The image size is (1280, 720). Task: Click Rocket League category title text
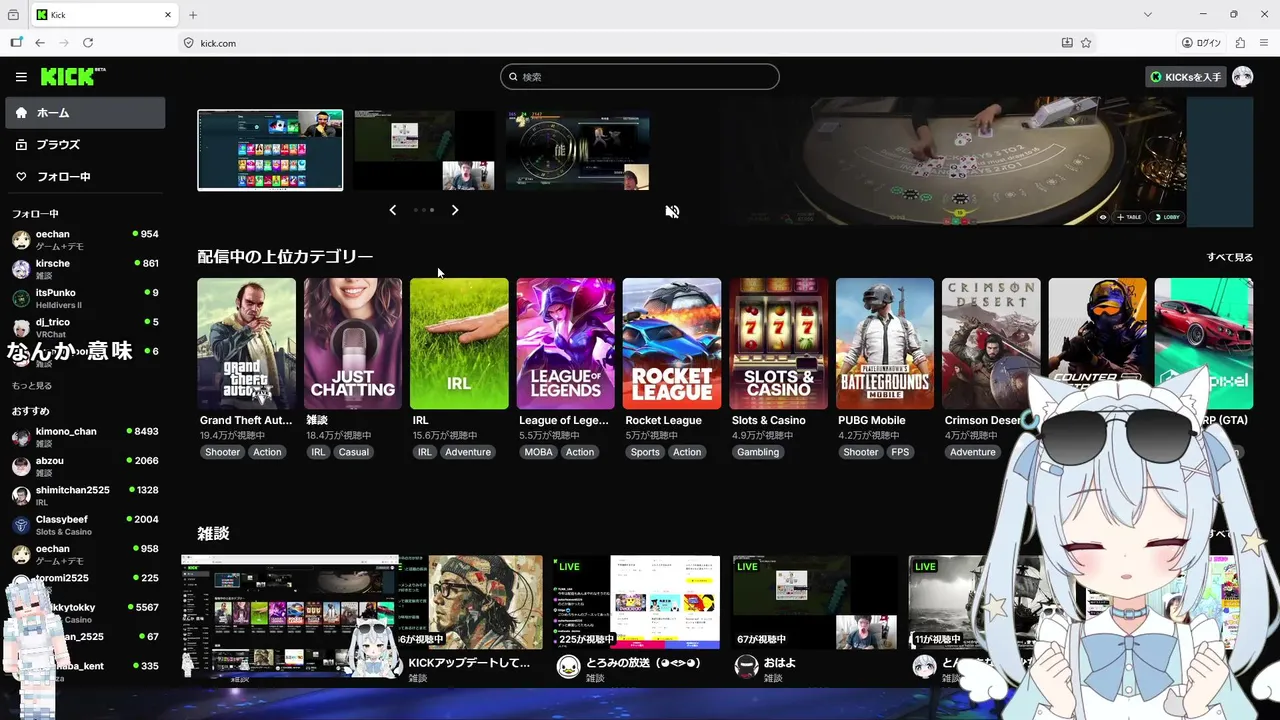click(x=663, y=421)
